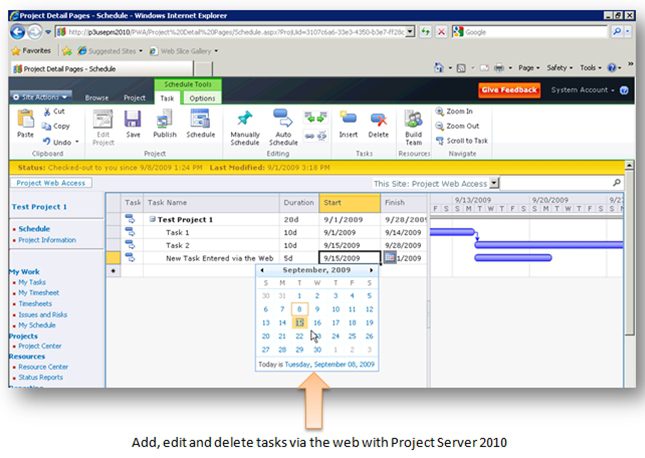Click the Paste icon in Clipboard group
The height and width of the screenshot is (458, 645).
[26, 119]
